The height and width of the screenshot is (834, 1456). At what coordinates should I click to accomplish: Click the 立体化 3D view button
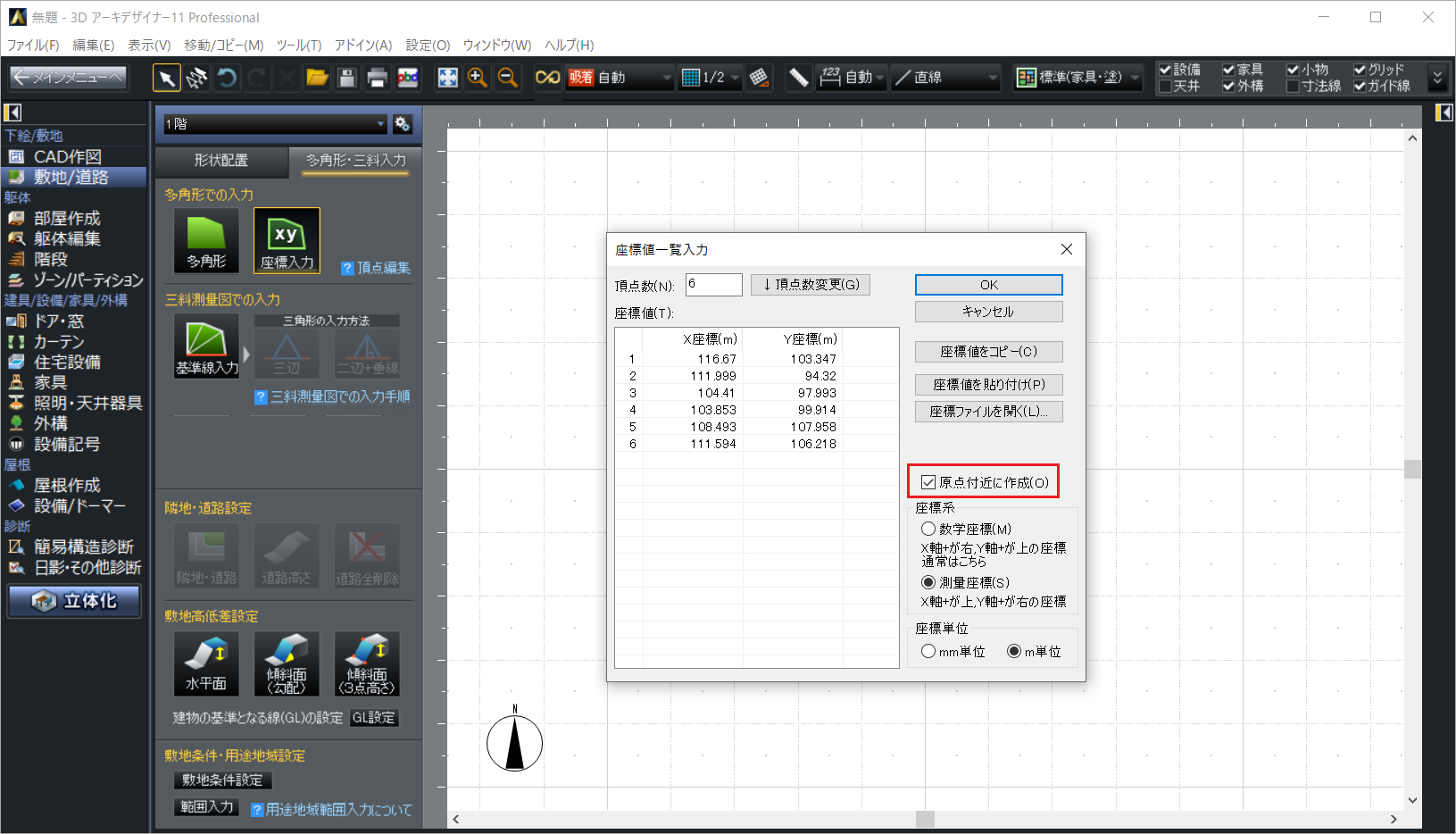tap(75, 601)
